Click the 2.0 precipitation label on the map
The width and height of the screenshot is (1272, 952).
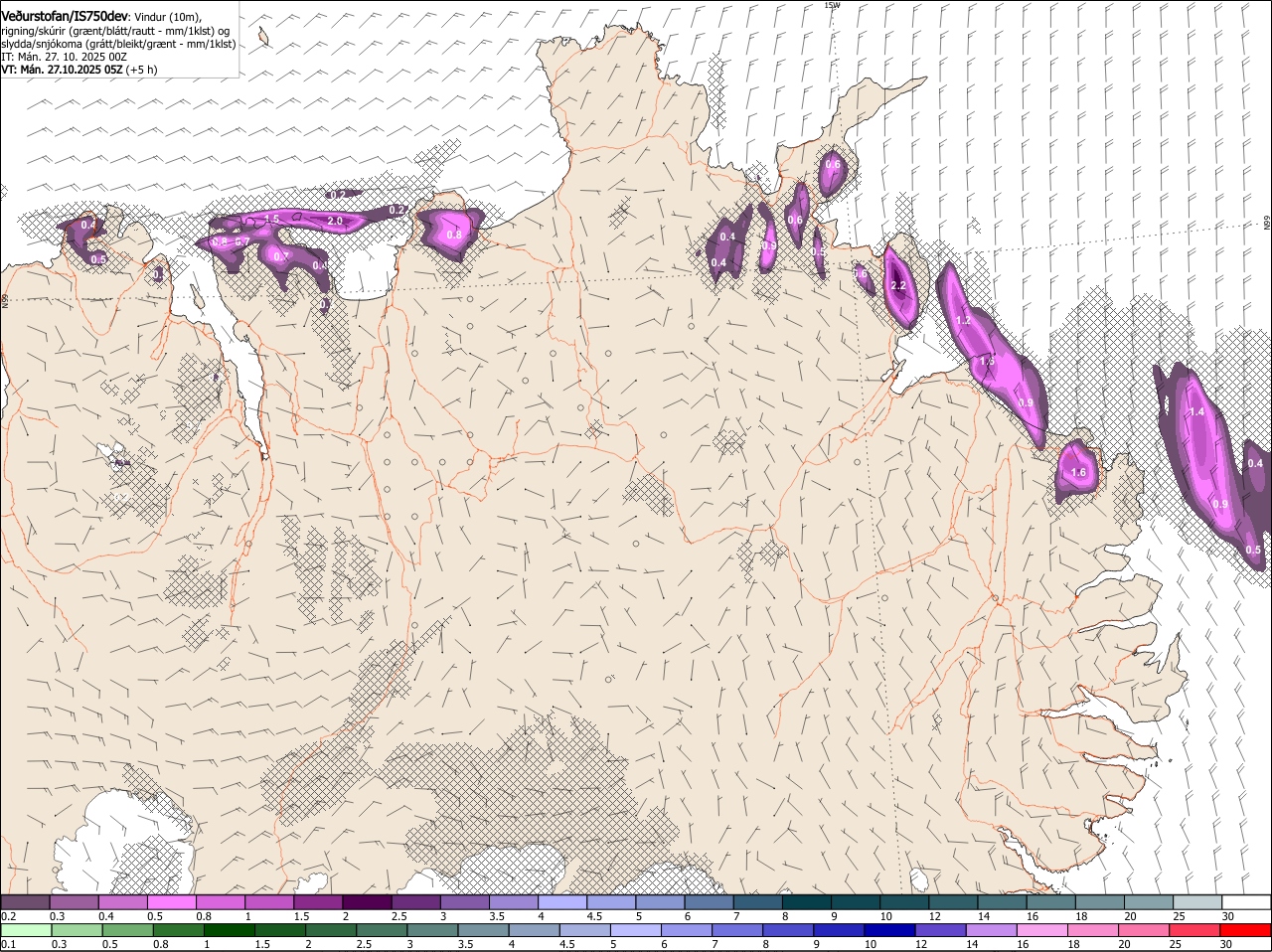pos(335,221)
